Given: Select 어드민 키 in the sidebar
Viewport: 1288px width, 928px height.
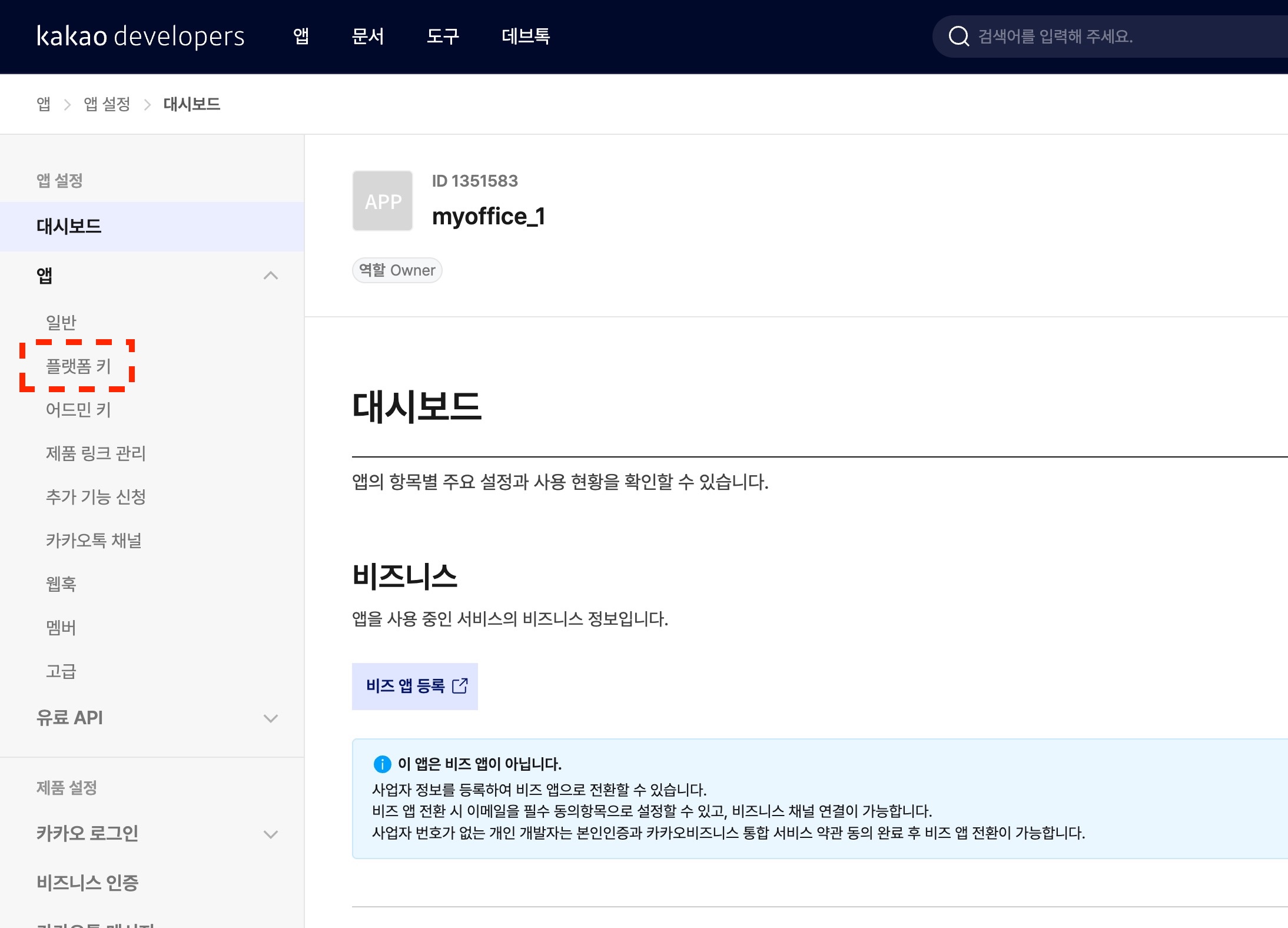Looking at the screenshot, I should 78,410.
